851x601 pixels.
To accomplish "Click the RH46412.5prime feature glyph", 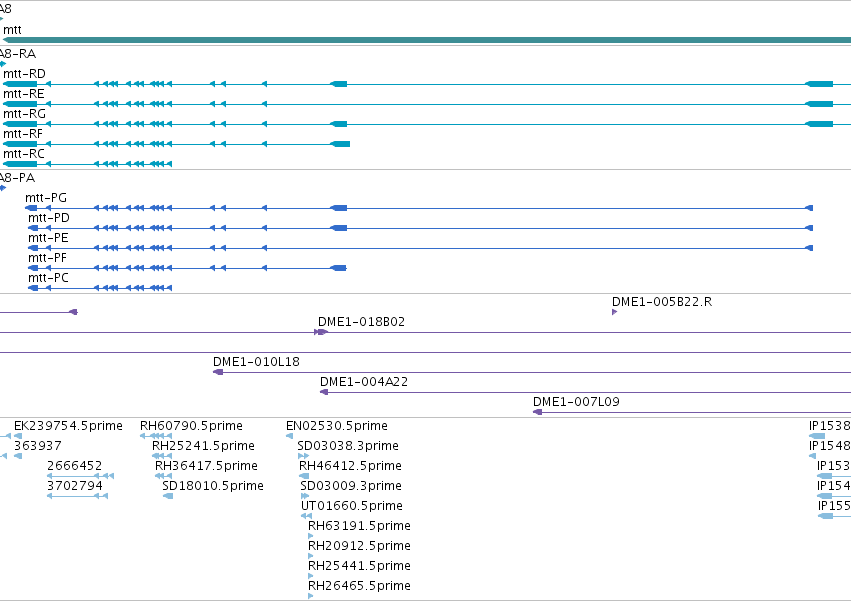I will [304, 477].
